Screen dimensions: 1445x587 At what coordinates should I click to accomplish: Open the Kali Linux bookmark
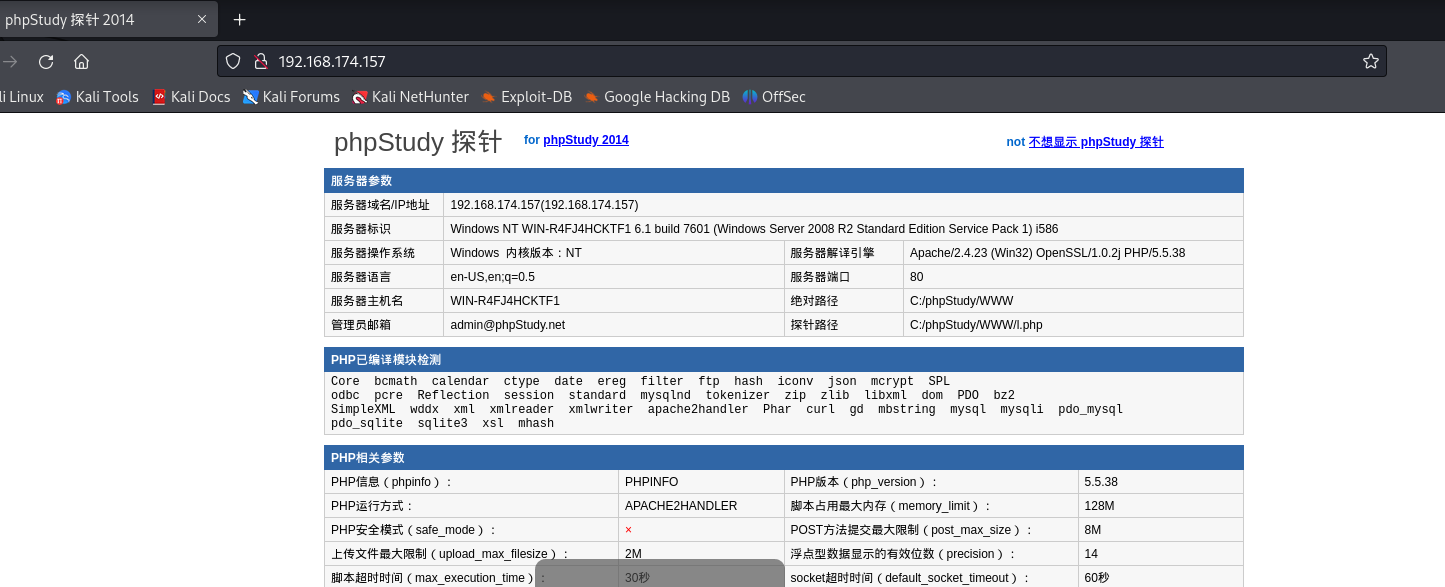click(21, 97)
